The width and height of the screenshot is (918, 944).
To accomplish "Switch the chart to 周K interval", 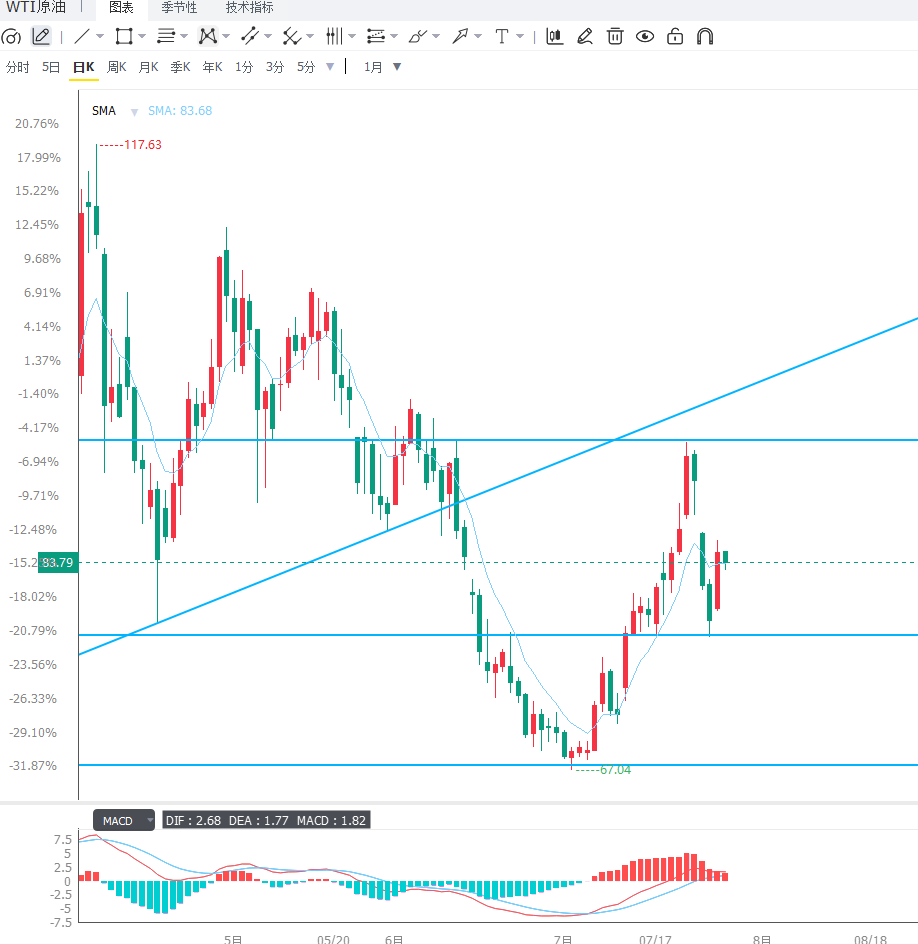I will tap(116, 67).
